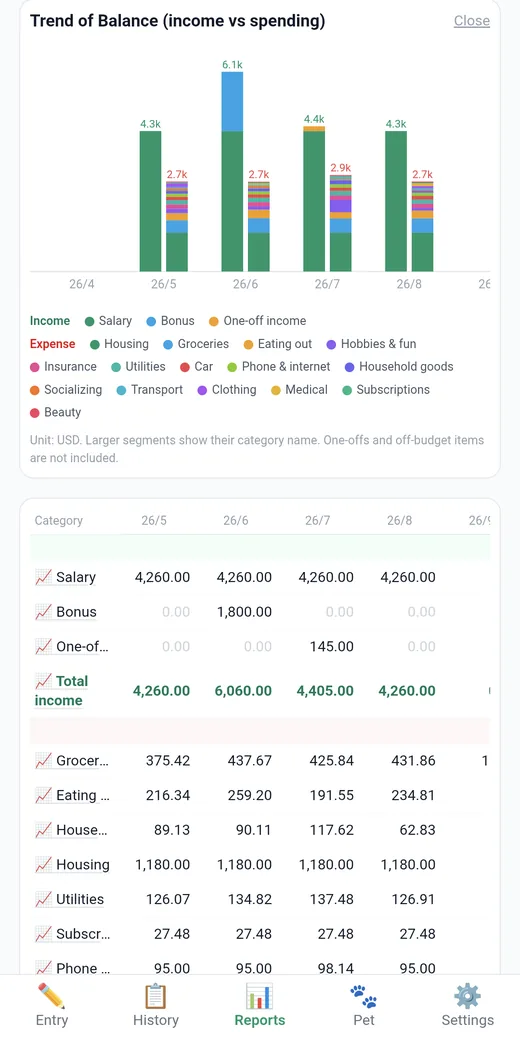Toggle Subscriptions legend item
Viewport: 520px width, 1044px height.
click(386, 390)
